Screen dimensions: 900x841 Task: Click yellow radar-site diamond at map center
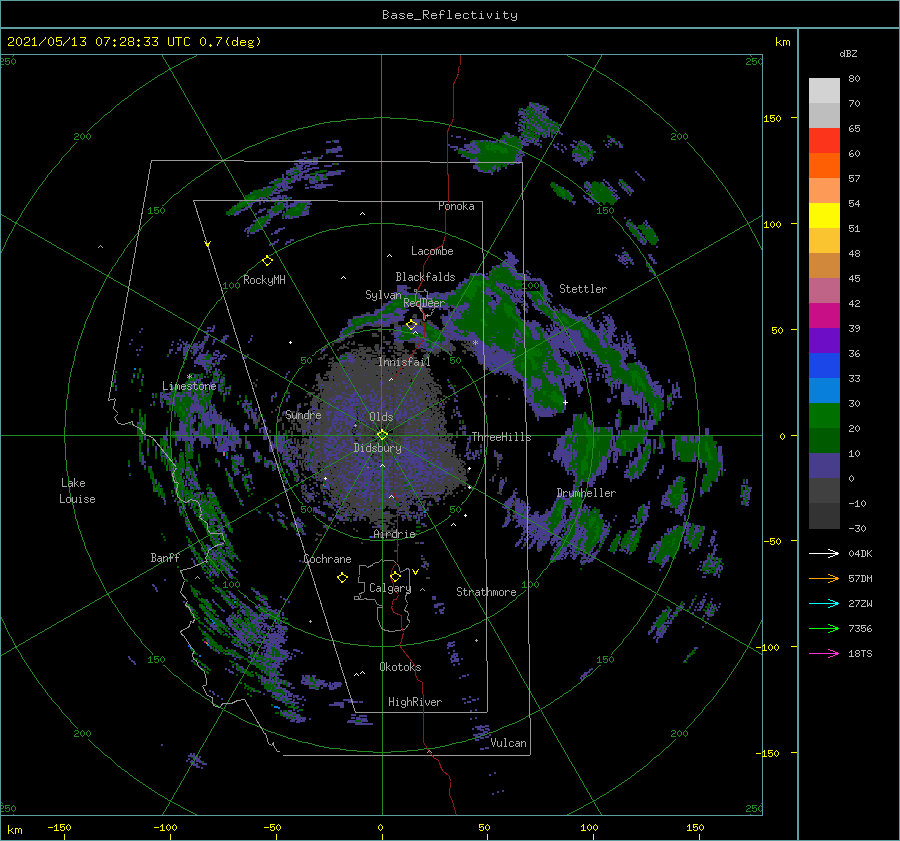point(382,435)
